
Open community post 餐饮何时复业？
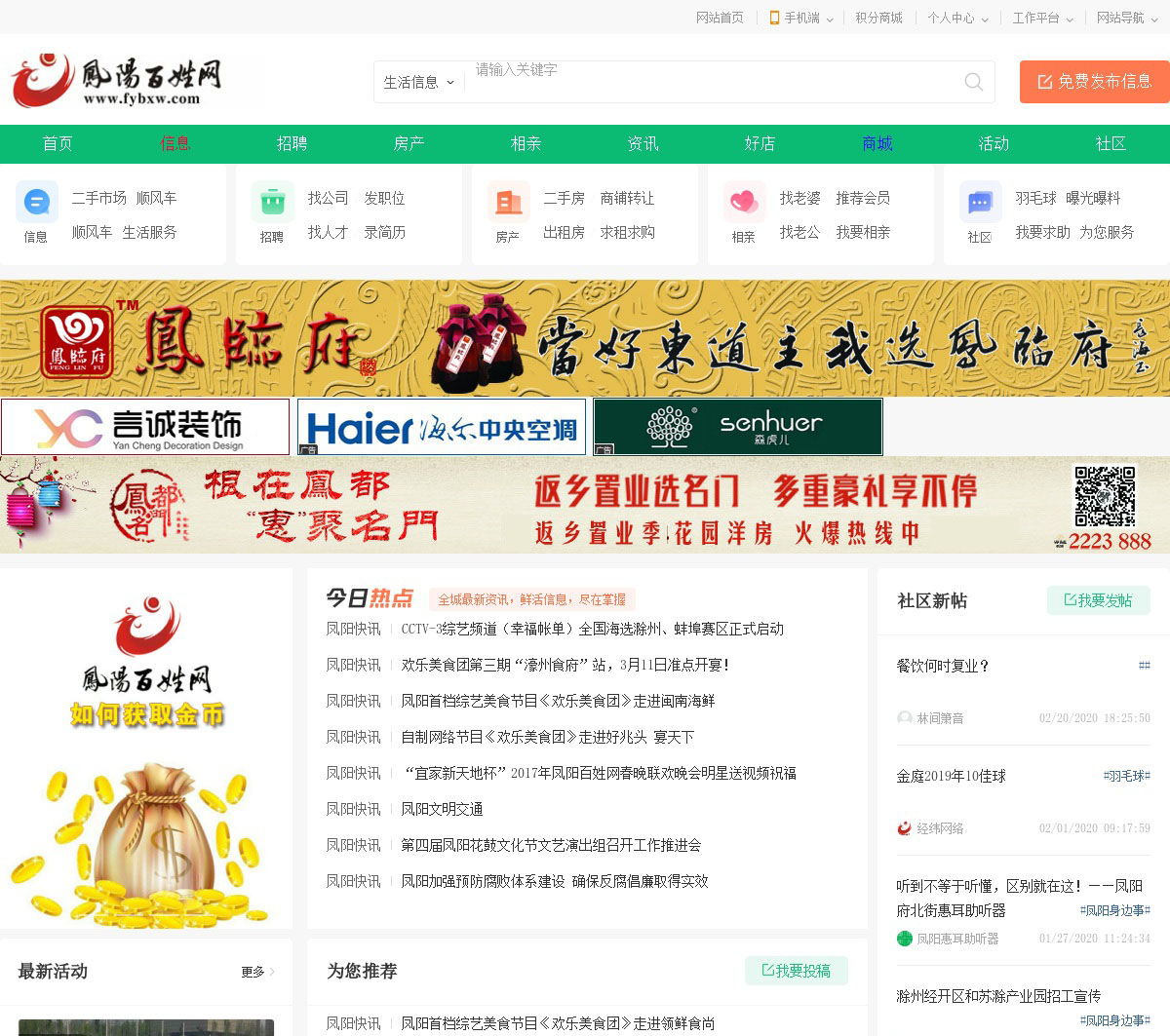[x=943, y=666]
